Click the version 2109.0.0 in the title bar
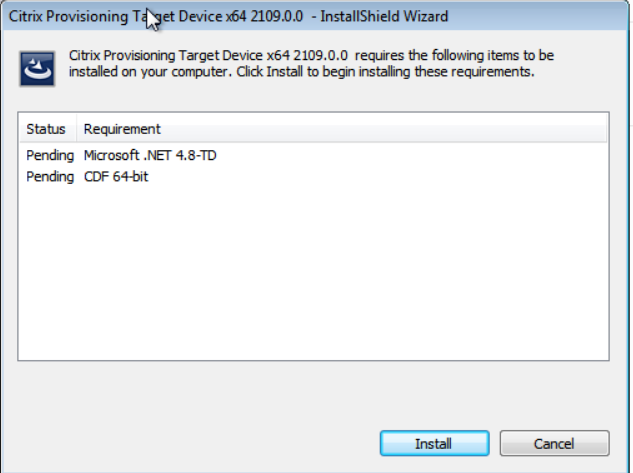 pyautogui.click(x=277, y=17)
